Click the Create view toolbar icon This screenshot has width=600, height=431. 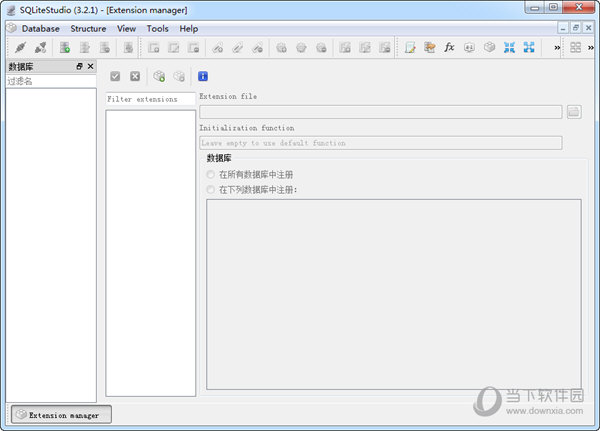coord(345,47)
